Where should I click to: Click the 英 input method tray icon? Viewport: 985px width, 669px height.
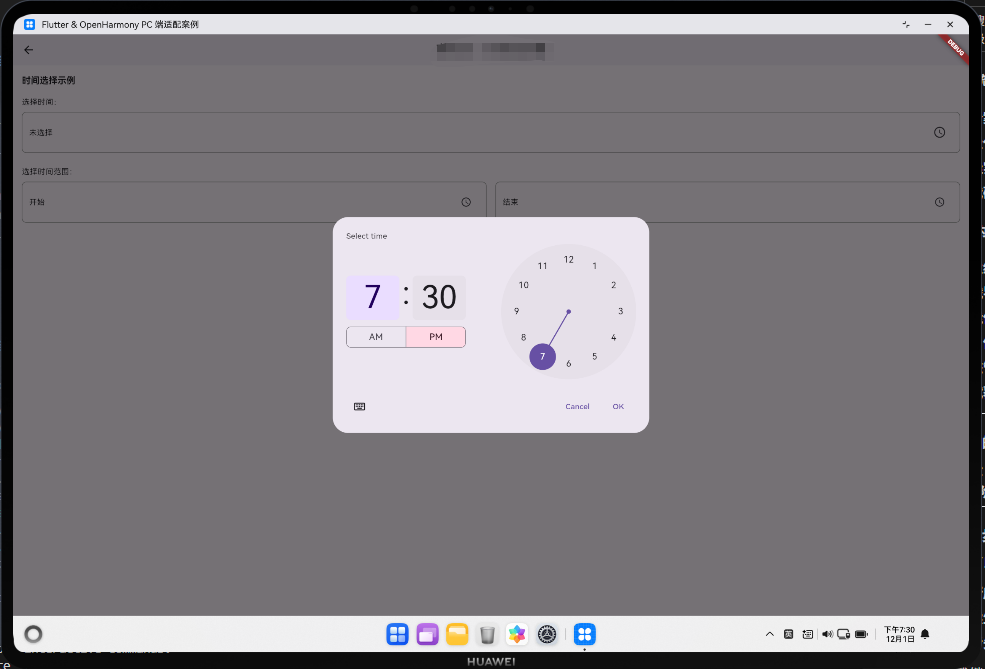(788, 634)
